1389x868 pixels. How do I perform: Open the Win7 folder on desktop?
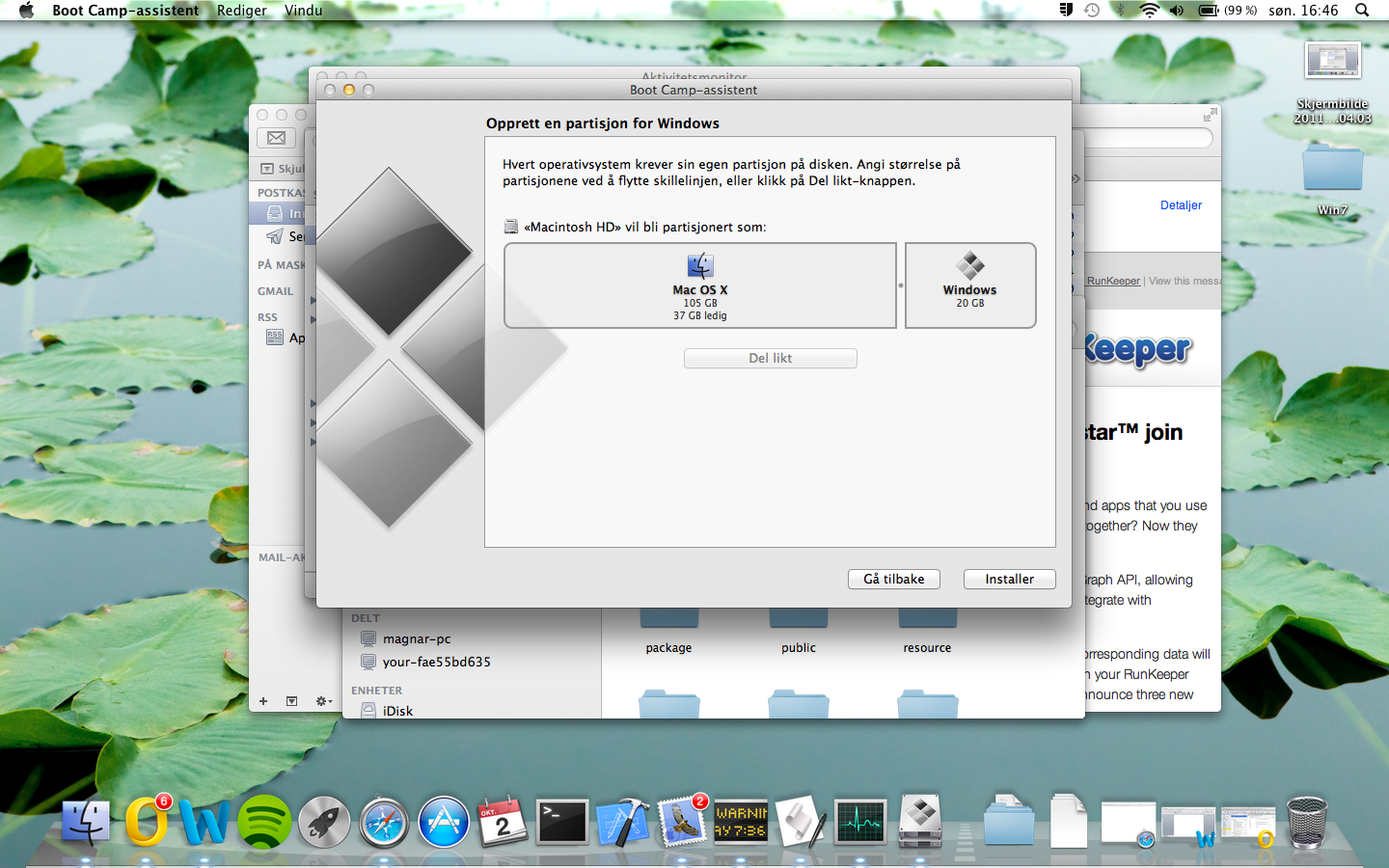coord(1333,169)
